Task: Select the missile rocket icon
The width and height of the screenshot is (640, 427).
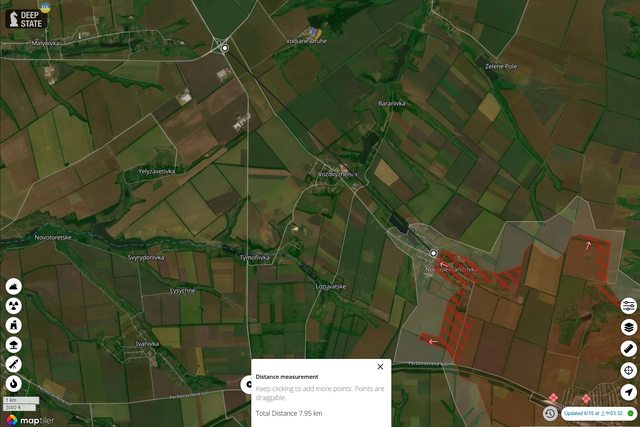Action: point(13,364)
